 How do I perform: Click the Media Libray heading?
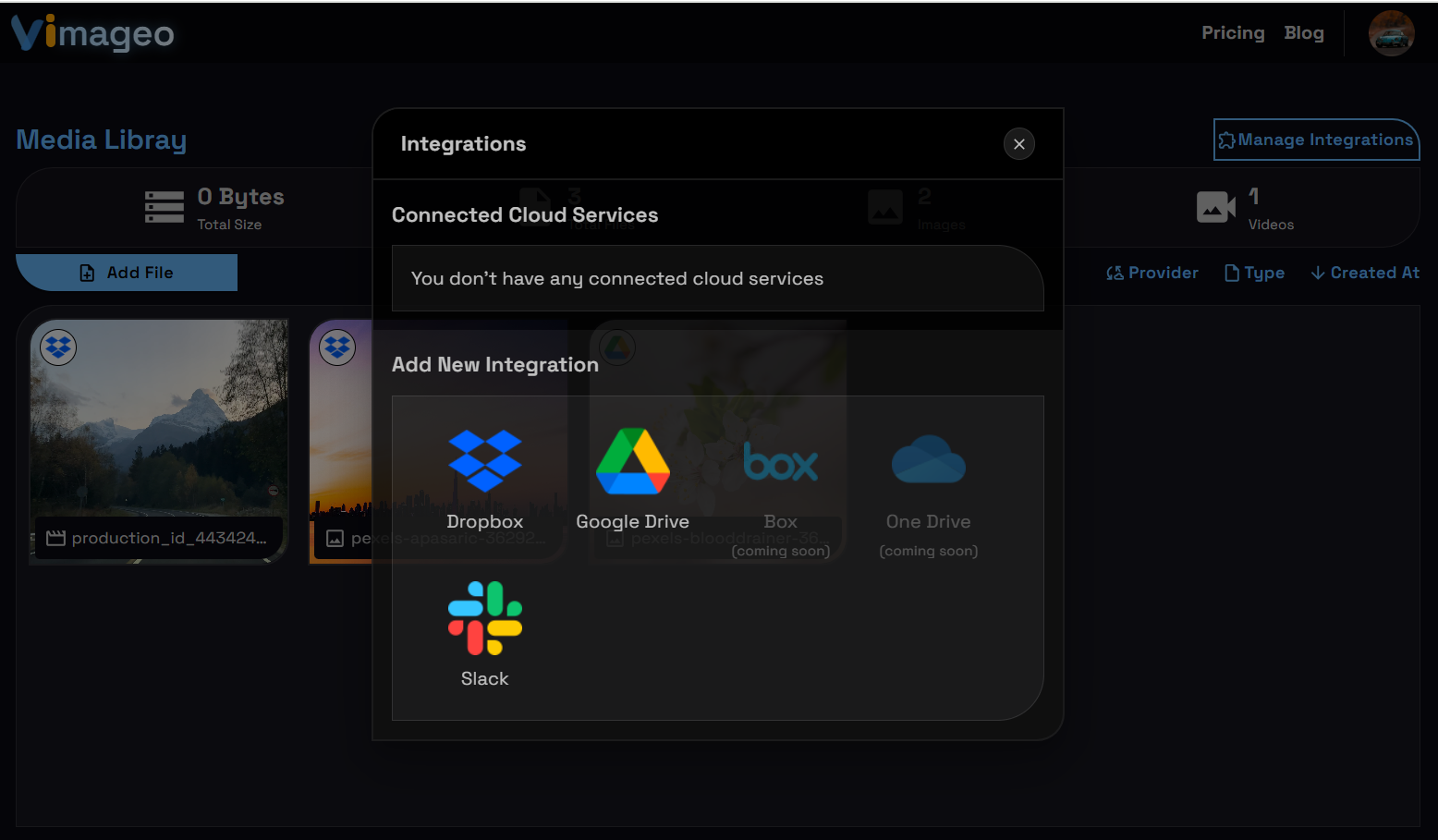click(102, 140)
